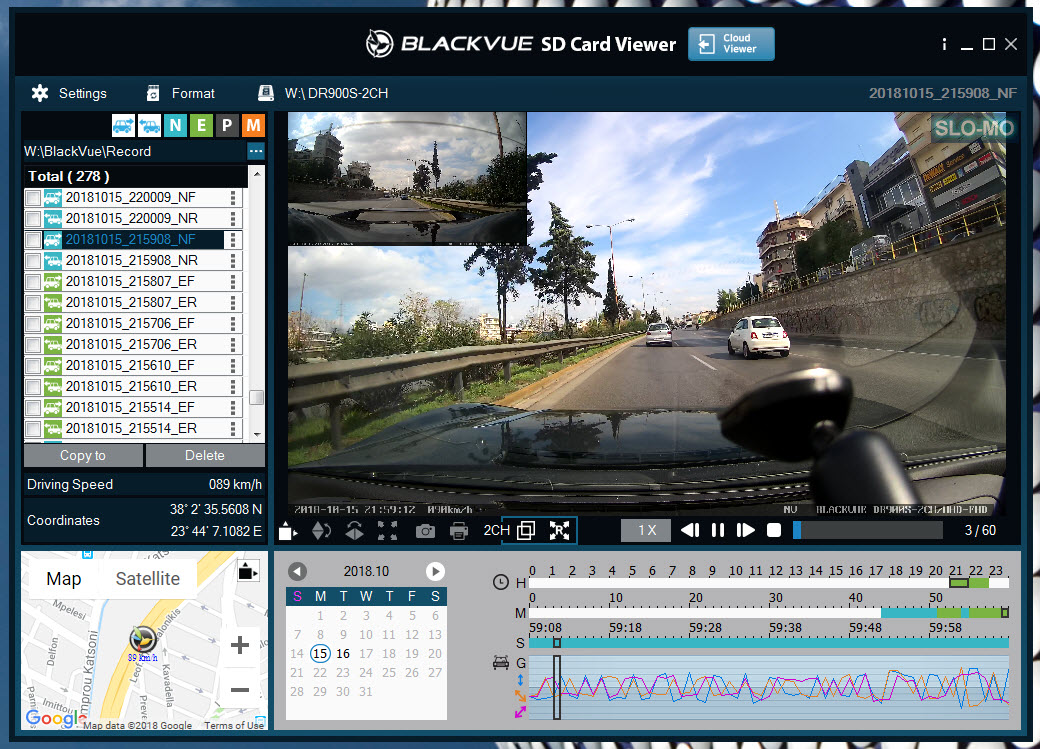The image size is (1040, 749).
Task: Click the W:\ DR900S-2CH drive icon
Action: pyautogui.click(x=266, y=93)
